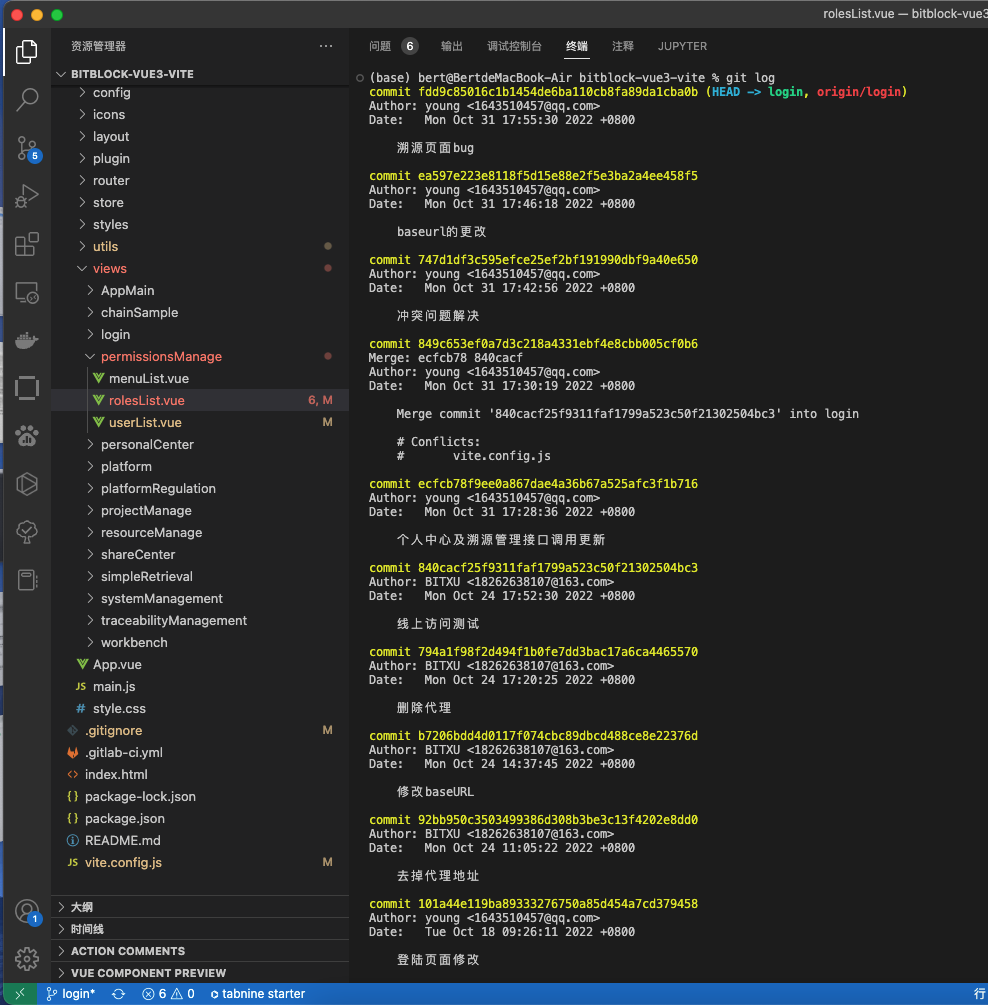The width and height of the screenshot is (988, 1005).
Task: Synchronize changes via status bar sync icon
Action: tap(119, 993)
